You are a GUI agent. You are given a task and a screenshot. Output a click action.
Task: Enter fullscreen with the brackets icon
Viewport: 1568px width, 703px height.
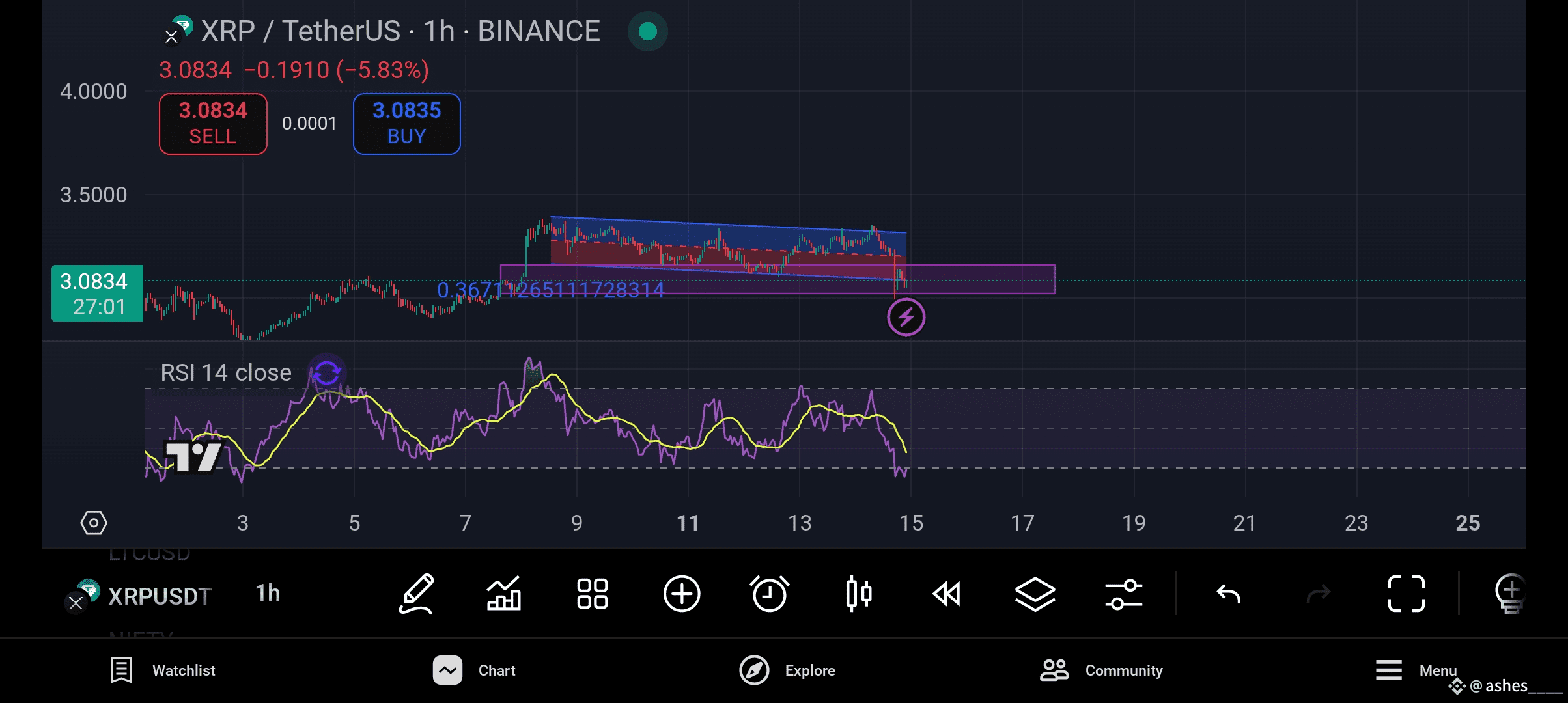[x=1407, y=594]
